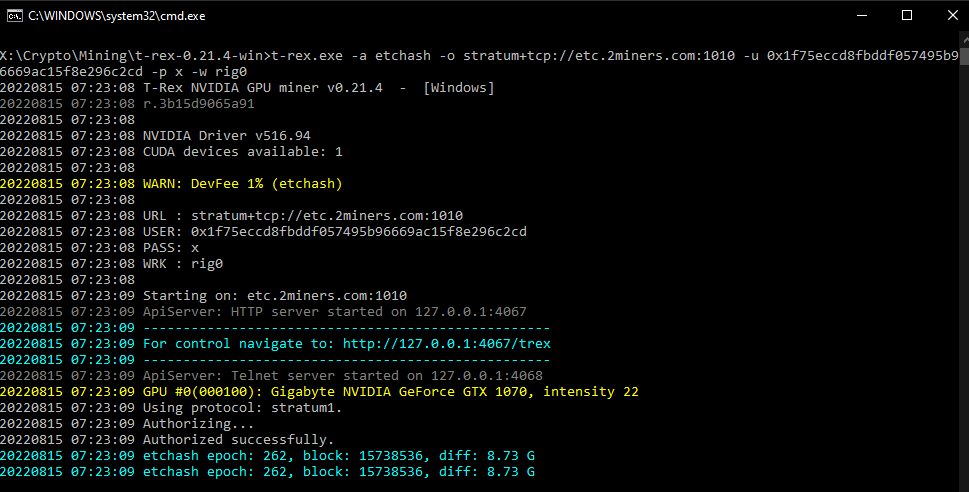Close the cmd.exe window
Image resolution: width=969 pixels, height=492 pixels.
[951, 16]
